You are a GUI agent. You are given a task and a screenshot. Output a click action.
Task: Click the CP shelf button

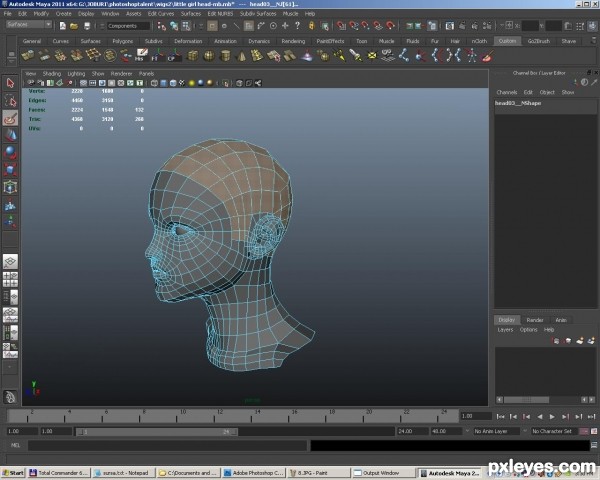pyautogui.click(x=174, y=56)
